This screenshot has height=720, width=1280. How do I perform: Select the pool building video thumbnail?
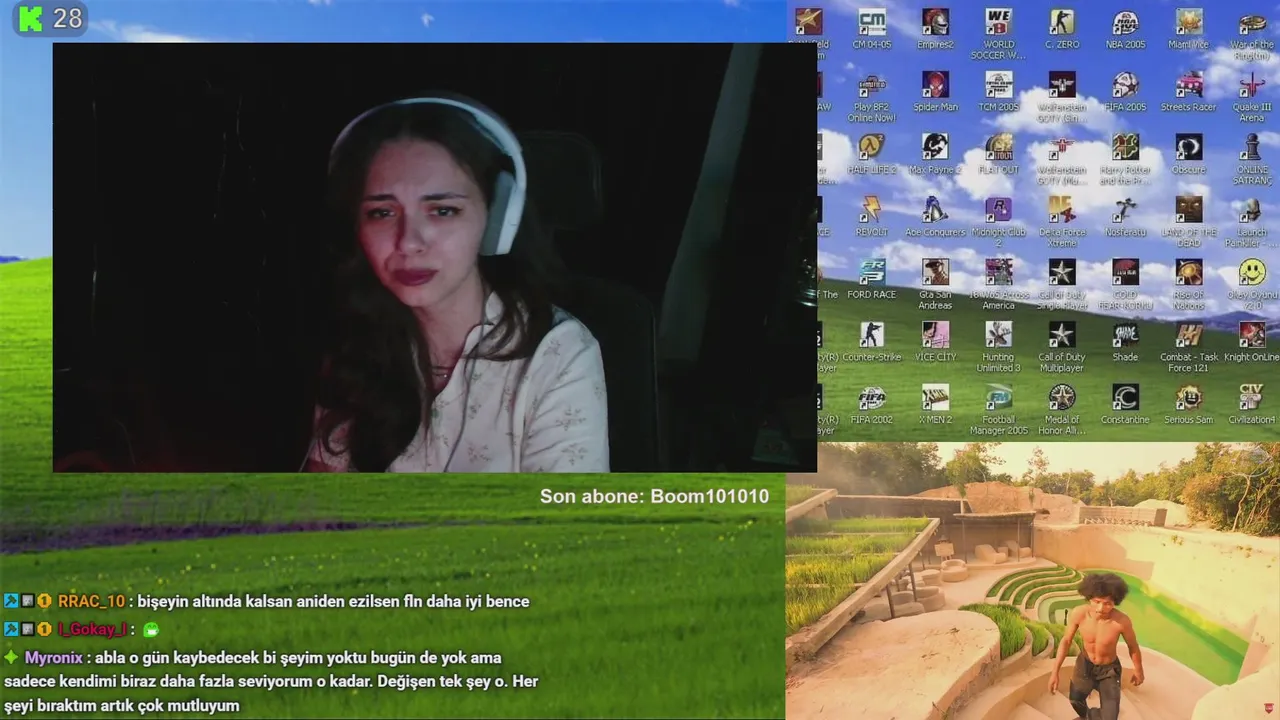pos(1032,581)
